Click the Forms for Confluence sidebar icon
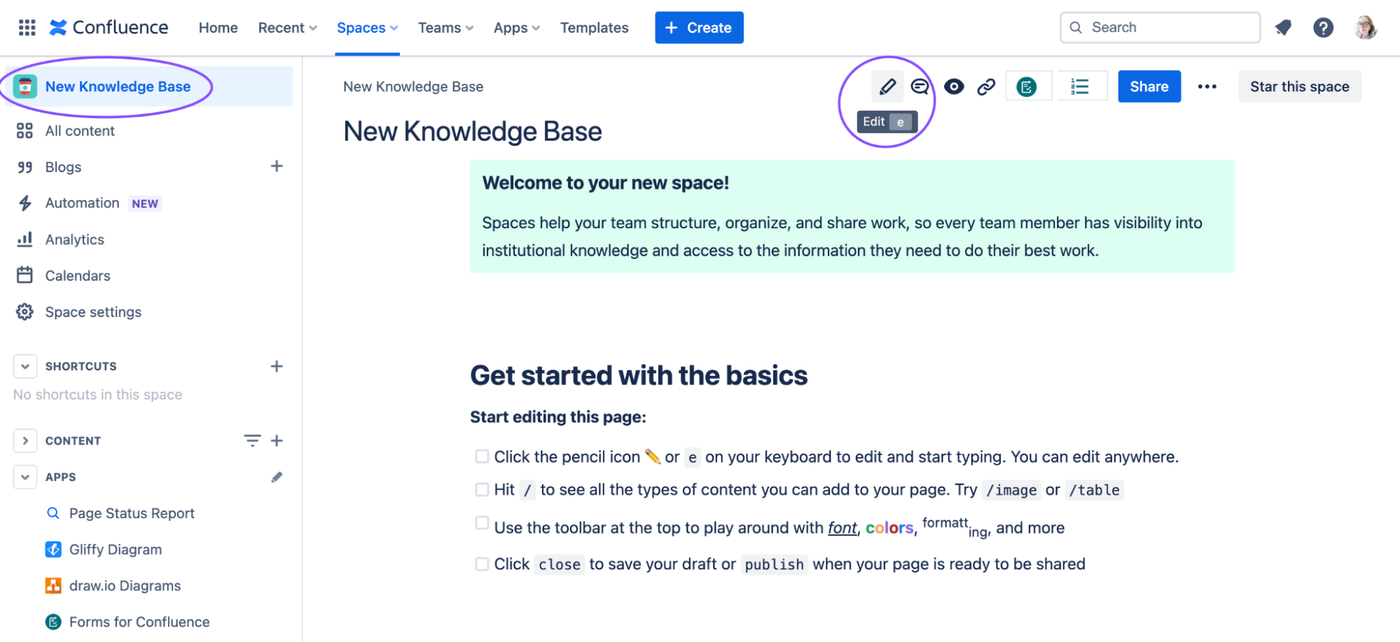The image size is (1400, 642). (54, 622)
